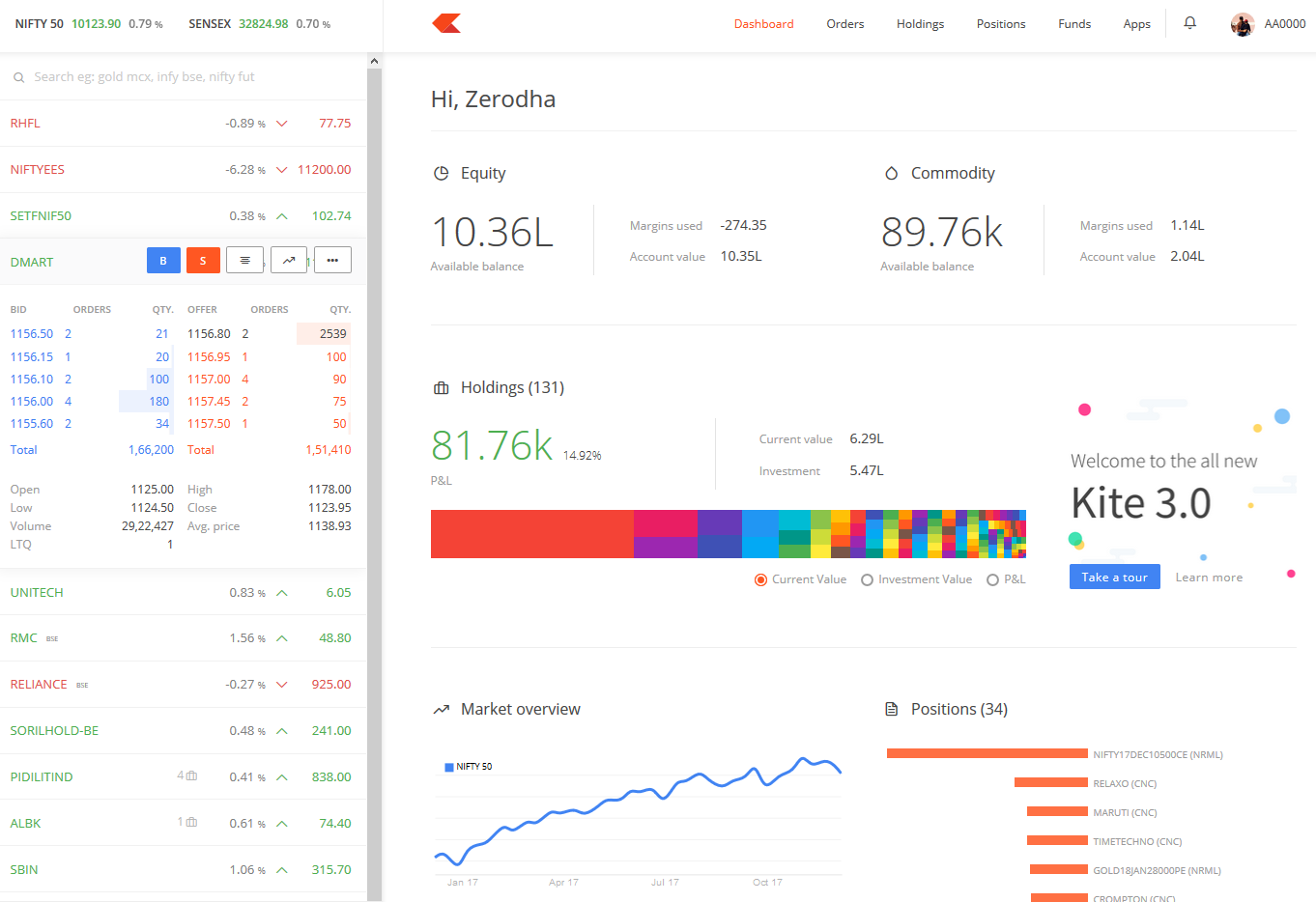The width and height of the screenshot is (1316, 902).
Task: Click the Market overview trend icon
Action: click(x=442, y=710)
